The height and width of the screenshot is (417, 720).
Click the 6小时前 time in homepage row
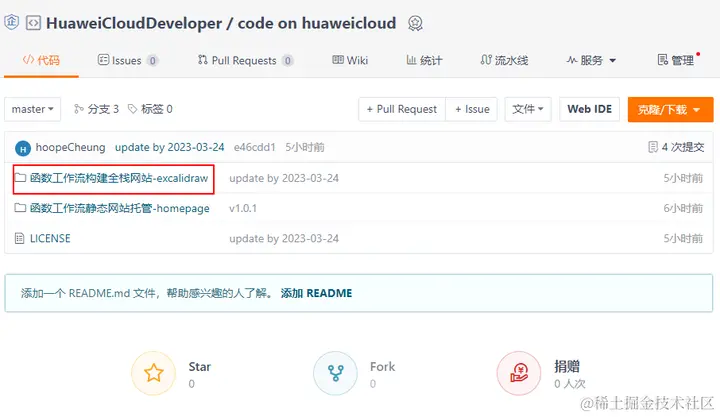pyautogui.click(x=683, y=208)
